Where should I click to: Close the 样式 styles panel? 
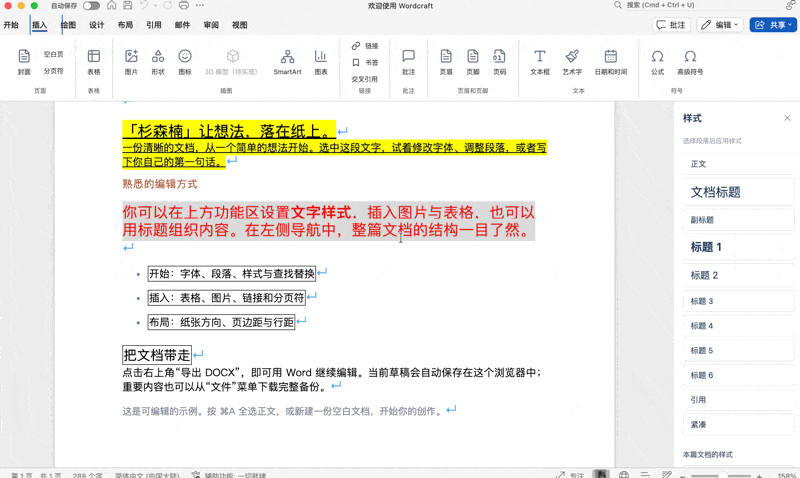tap(787, 118)
